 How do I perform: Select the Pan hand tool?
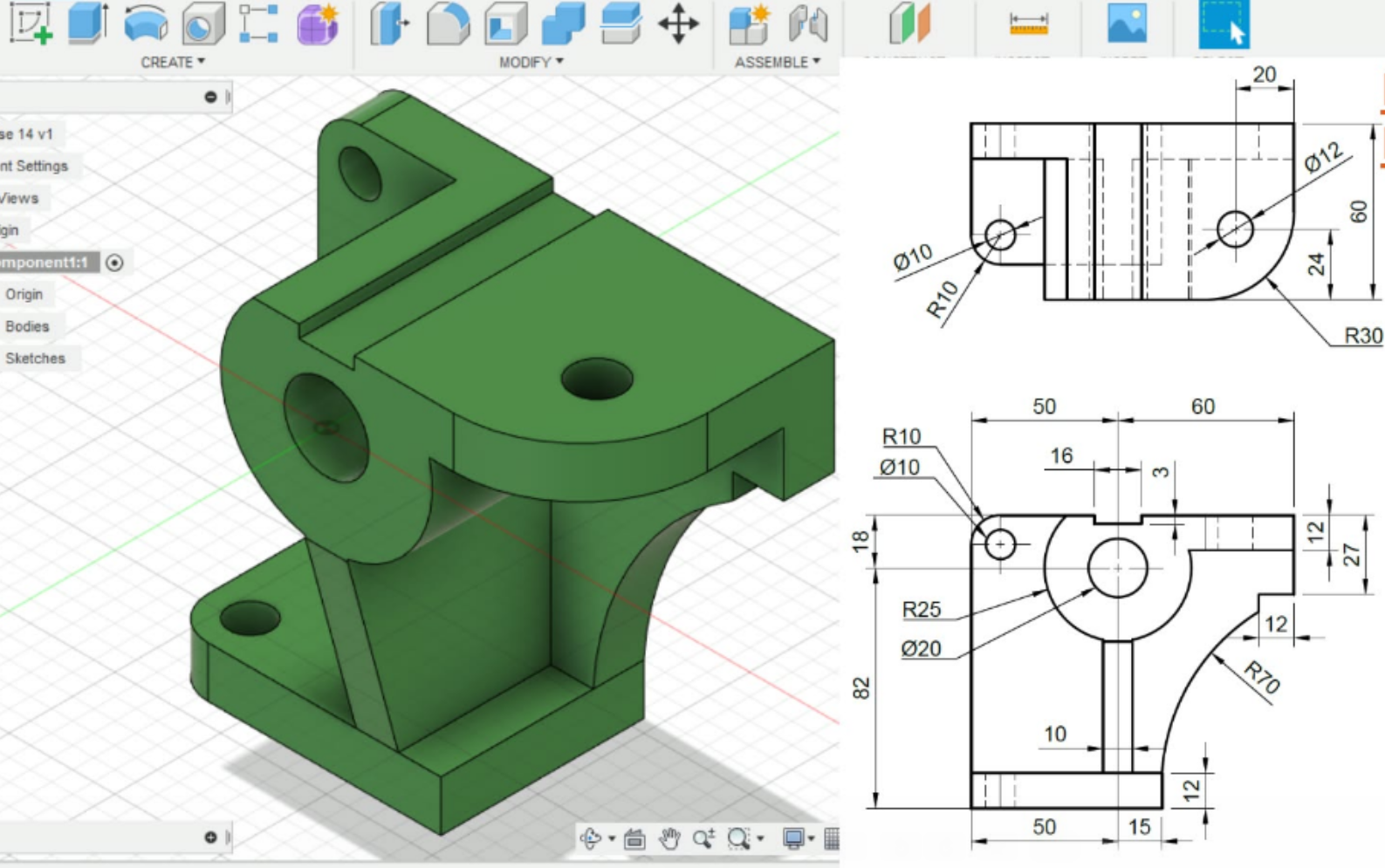(669, 839)
